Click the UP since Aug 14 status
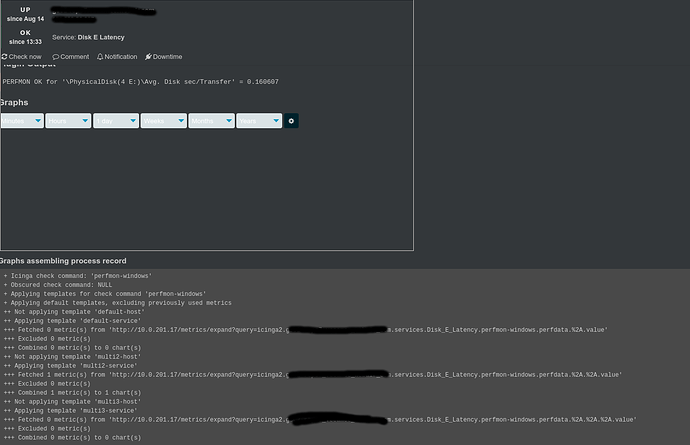The image size is (690, 445). [x=26, y=14]
